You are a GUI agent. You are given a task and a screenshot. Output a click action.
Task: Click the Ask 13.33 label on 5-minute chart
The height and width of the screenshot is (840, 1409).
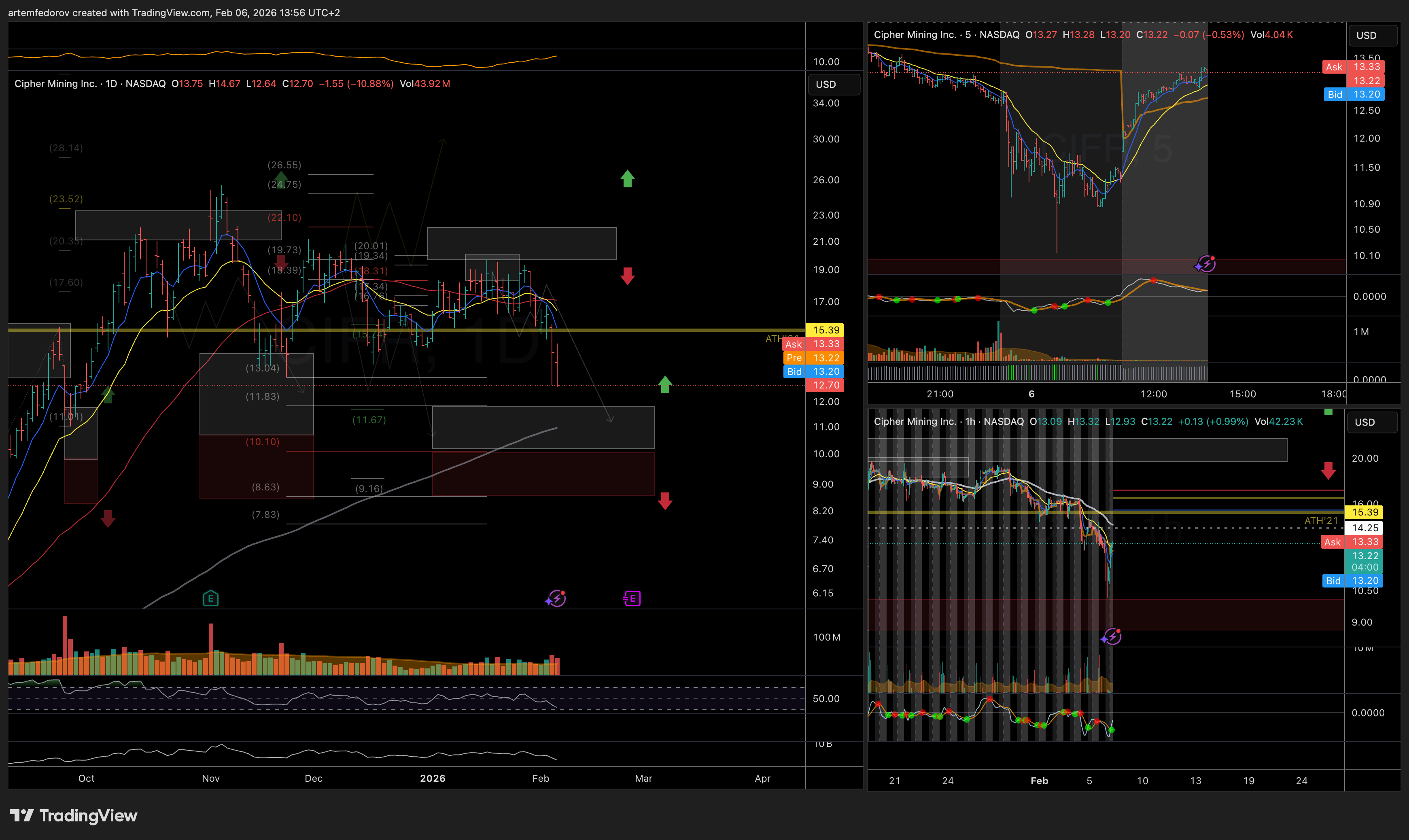[1354, 67]
